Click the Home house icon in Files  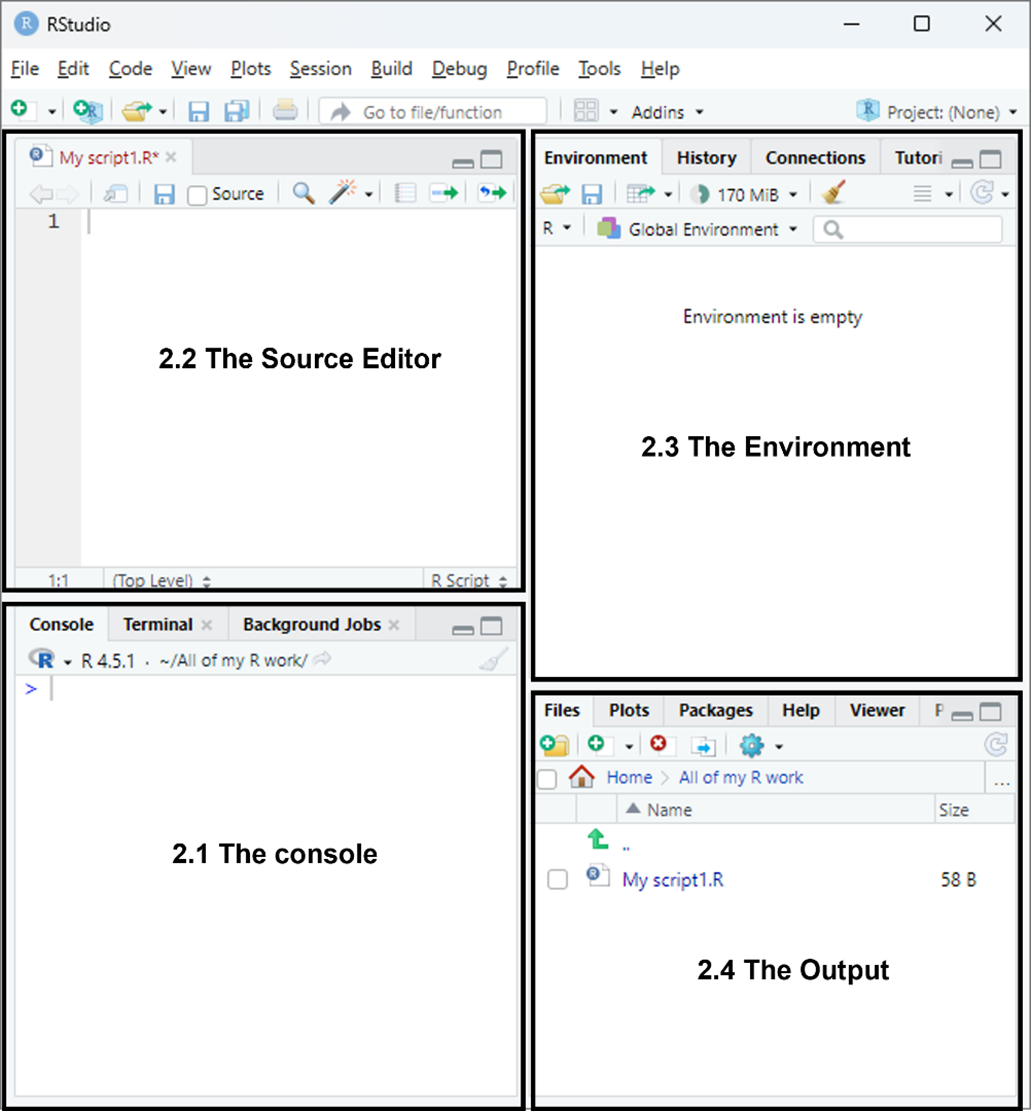click(582, 777)
